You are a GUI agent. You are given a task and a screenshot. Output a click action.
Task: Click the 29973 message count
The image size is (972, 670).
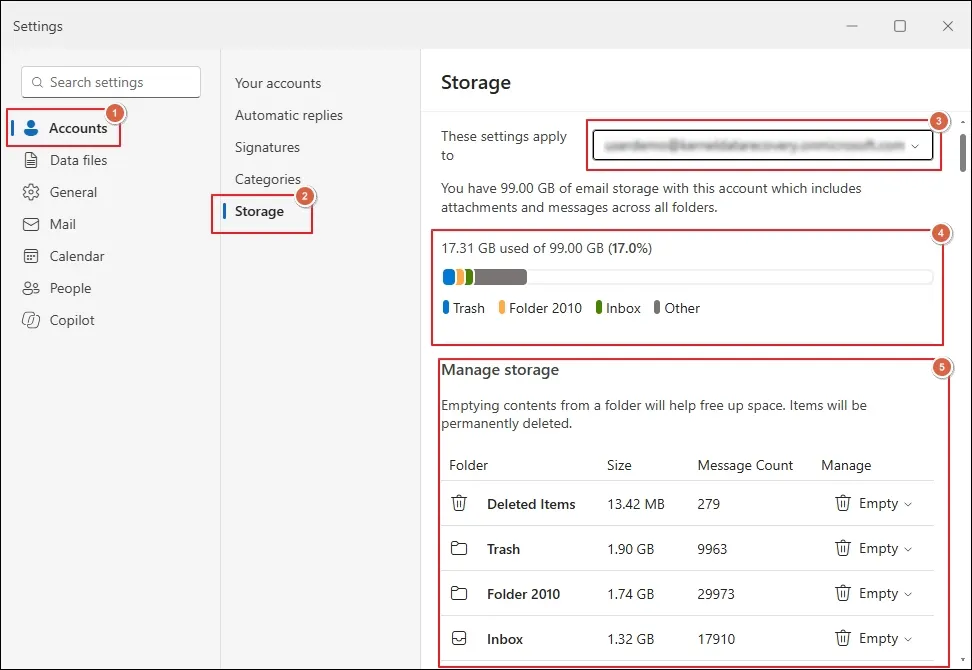point(715,594)
